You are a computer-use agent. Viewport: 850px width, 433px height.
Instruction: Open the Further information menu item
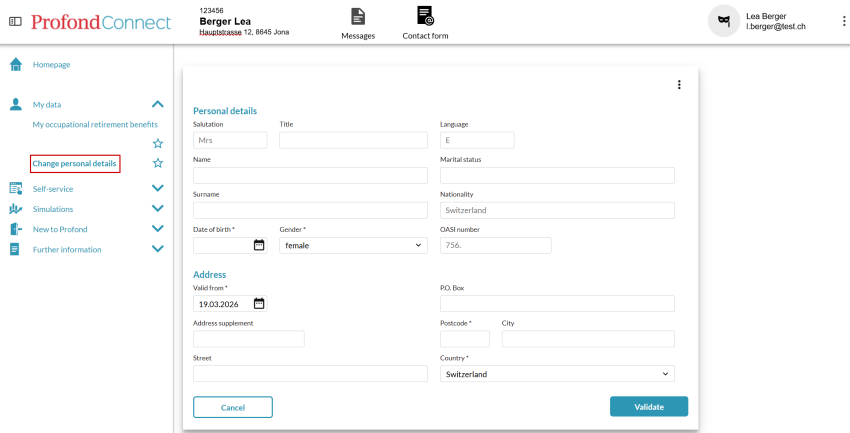67,250
